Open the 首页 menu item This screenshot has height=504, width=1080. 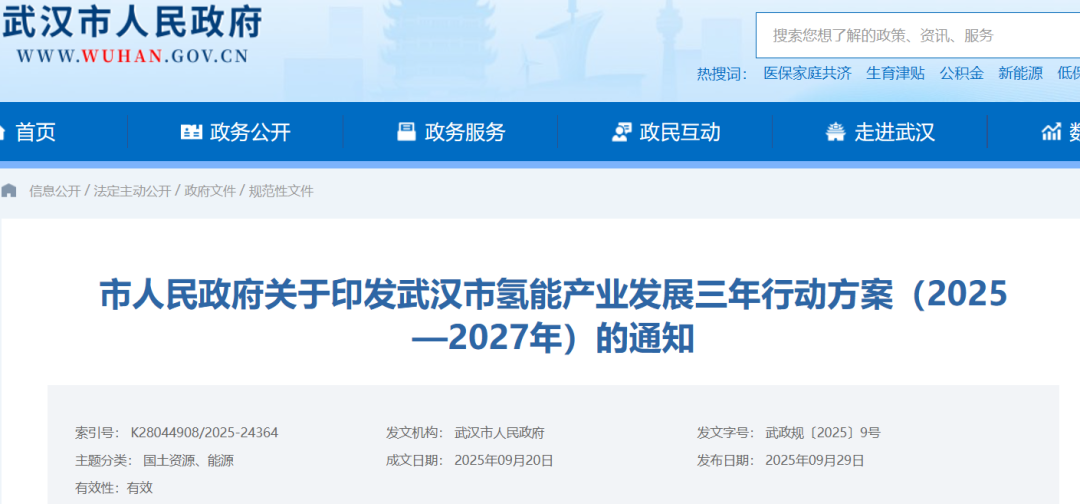click(x=36, y=132)
